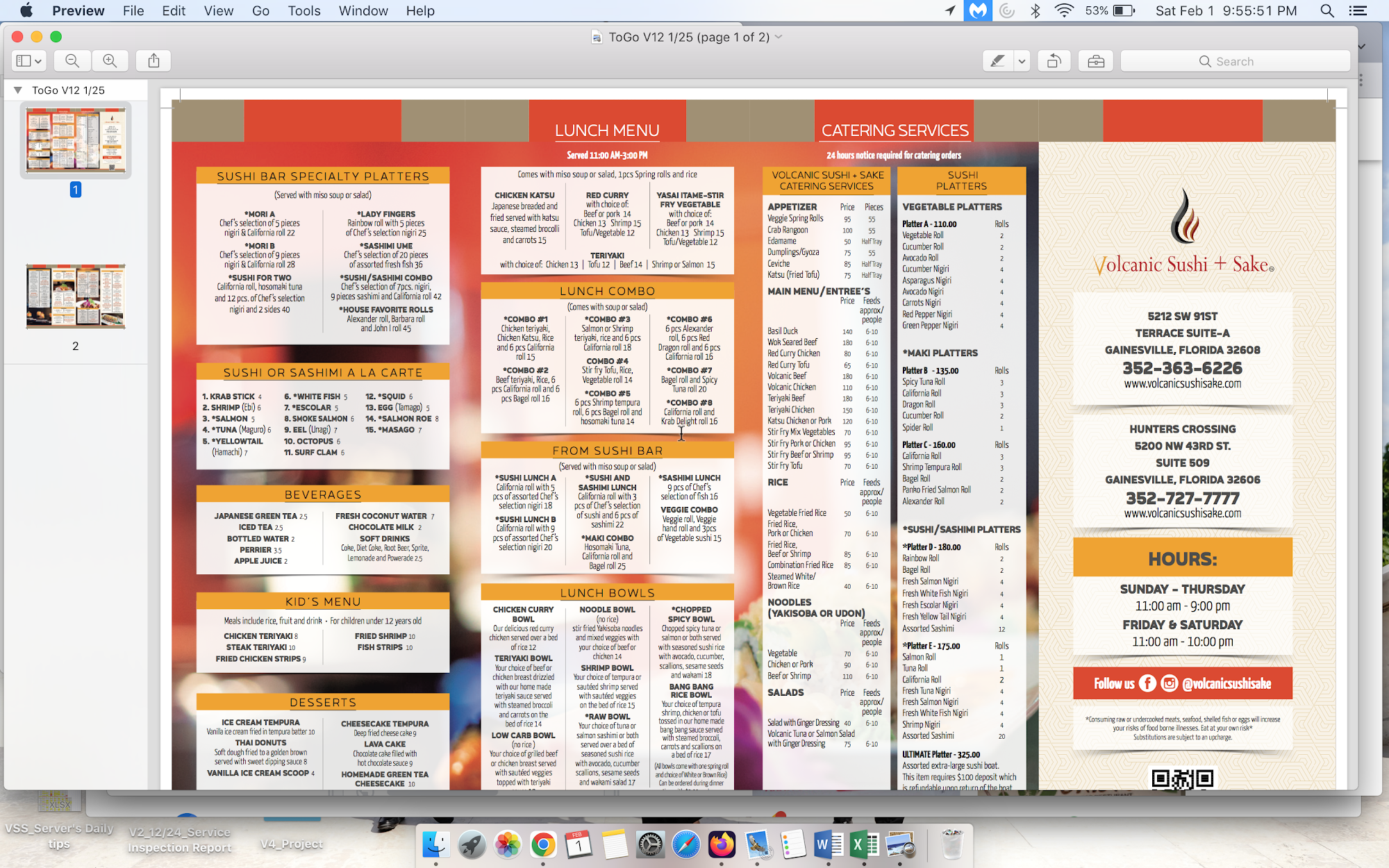Open Notification Center list icon
The width and height of the screenshot is (1389, 868).
click(1357, 10)
